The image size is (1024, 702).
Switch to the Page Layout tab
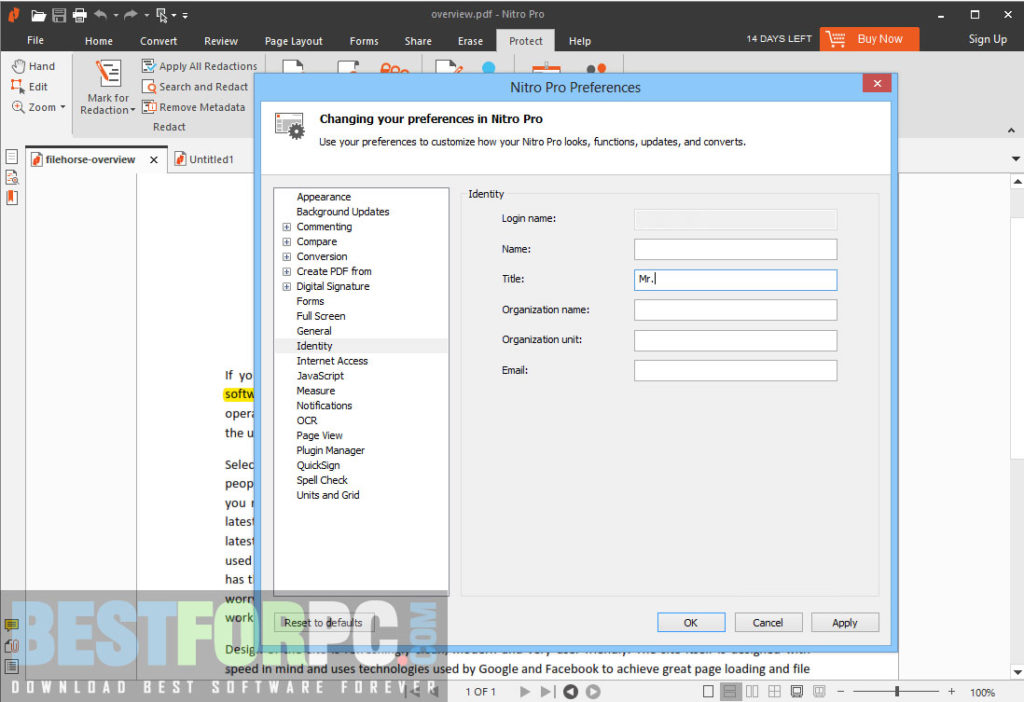click(x=293, y=40)
